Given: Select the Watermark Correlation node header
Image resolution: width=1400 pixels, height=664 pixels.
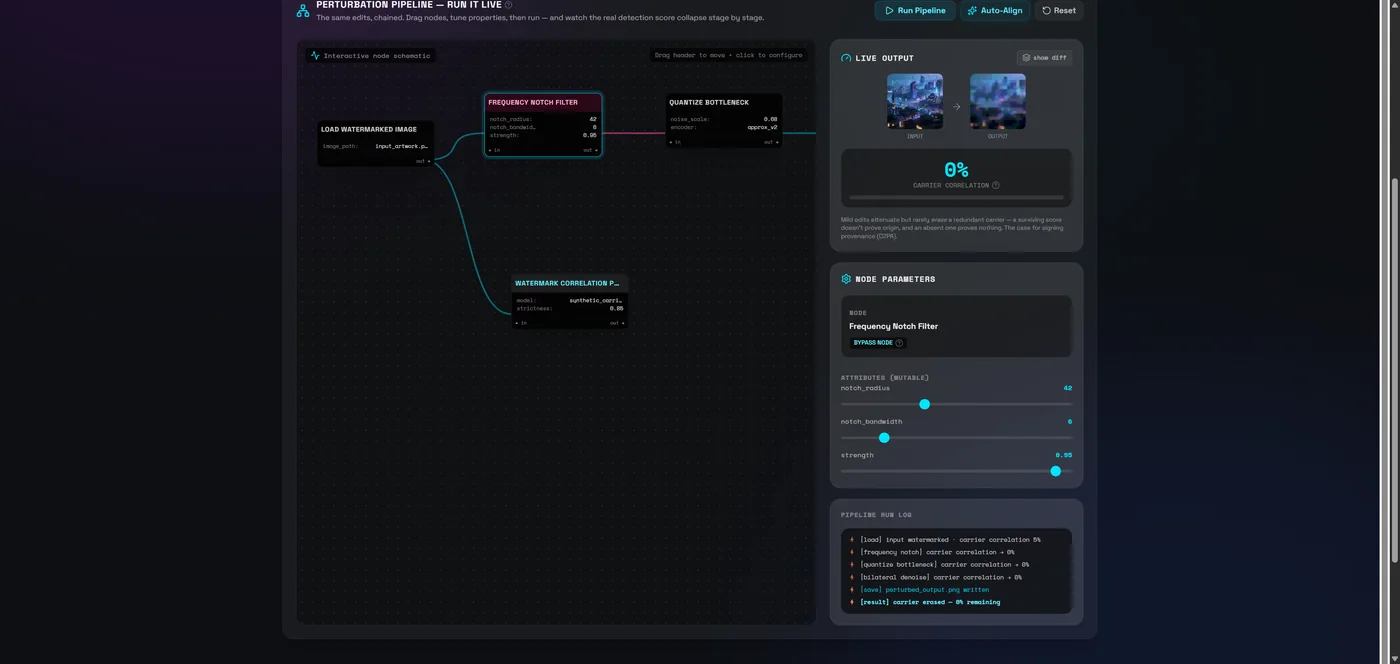Looking at the screenshot, I should [569, 283].
